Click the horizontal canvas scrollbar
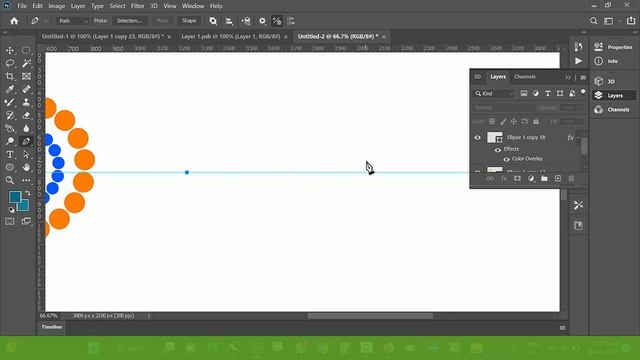Image resolution: width=640 pixels, height=360 pixels. click(x=370, y=316)
